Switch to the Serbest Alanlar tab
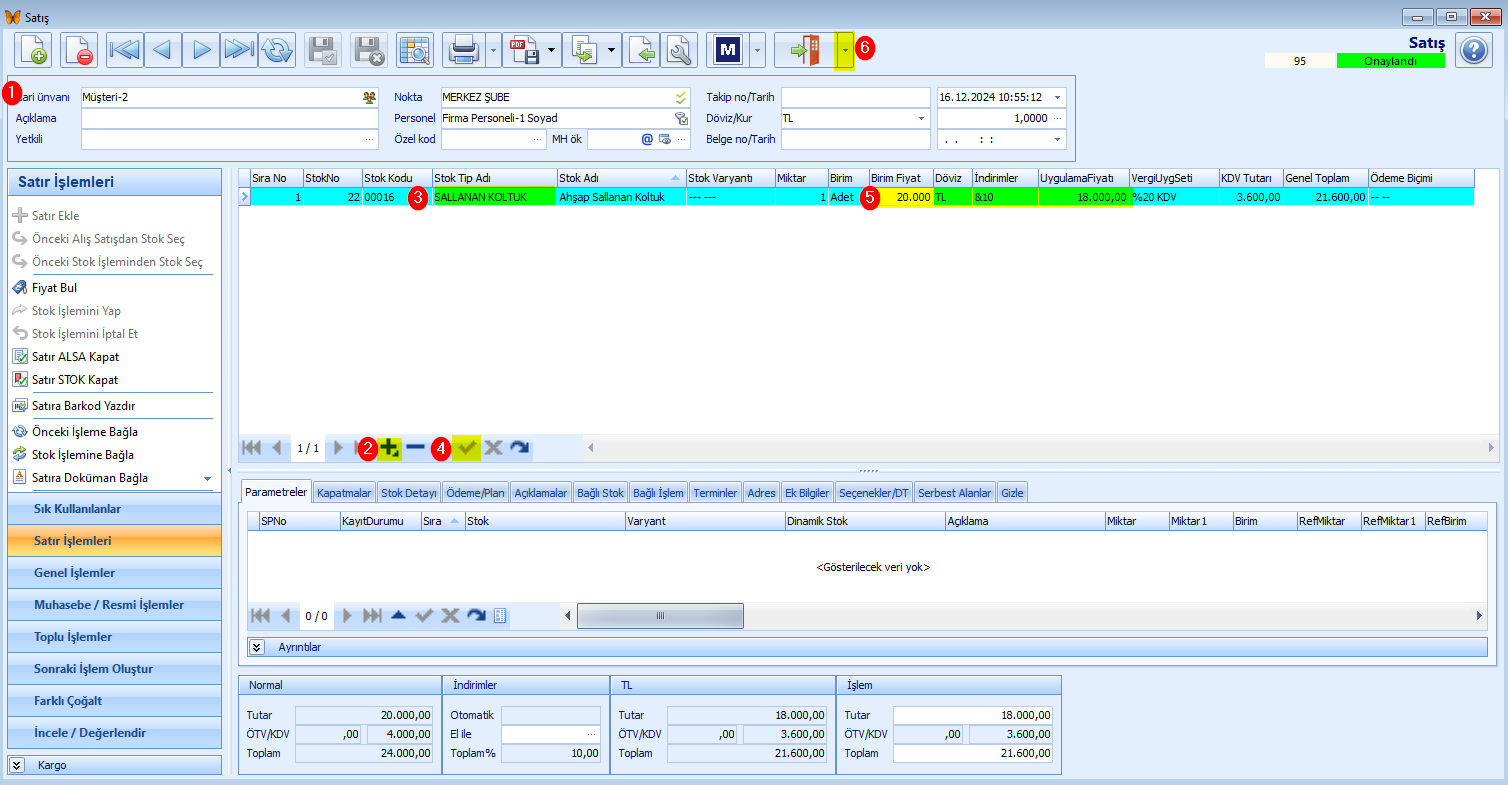Viewport: 1508px width, 785px height. pyautogui.click(x=954, y=492)
